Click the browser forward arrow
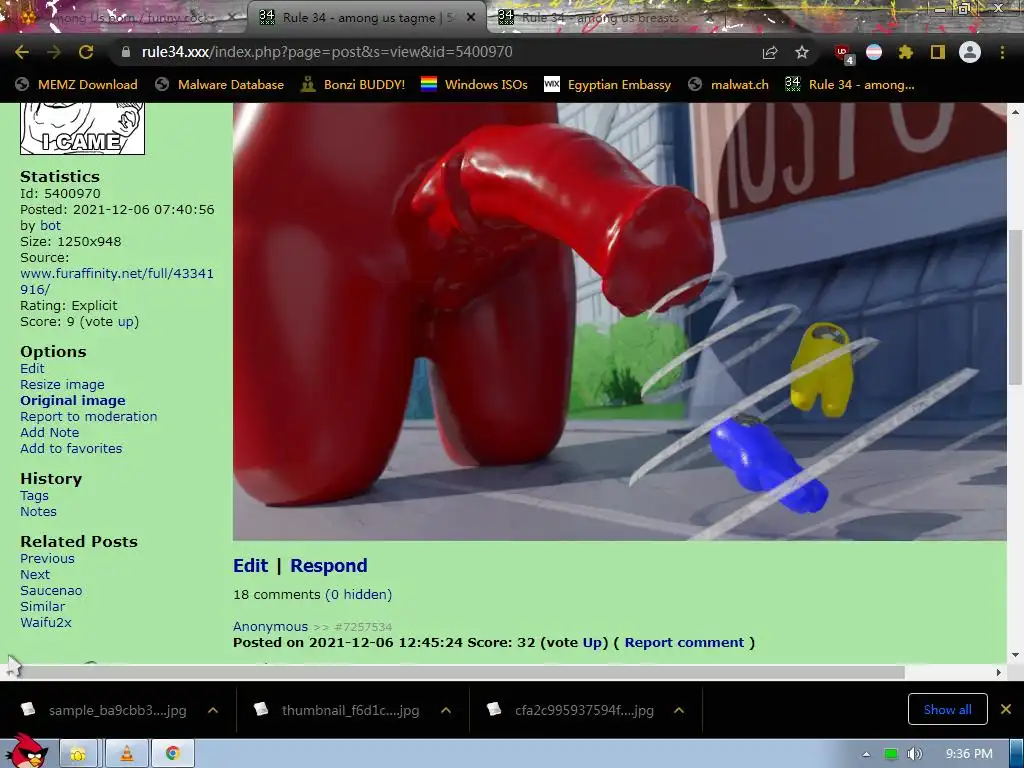Image resolution: width=1024 pixels, height=768 pixels. (x=54, y=52)
